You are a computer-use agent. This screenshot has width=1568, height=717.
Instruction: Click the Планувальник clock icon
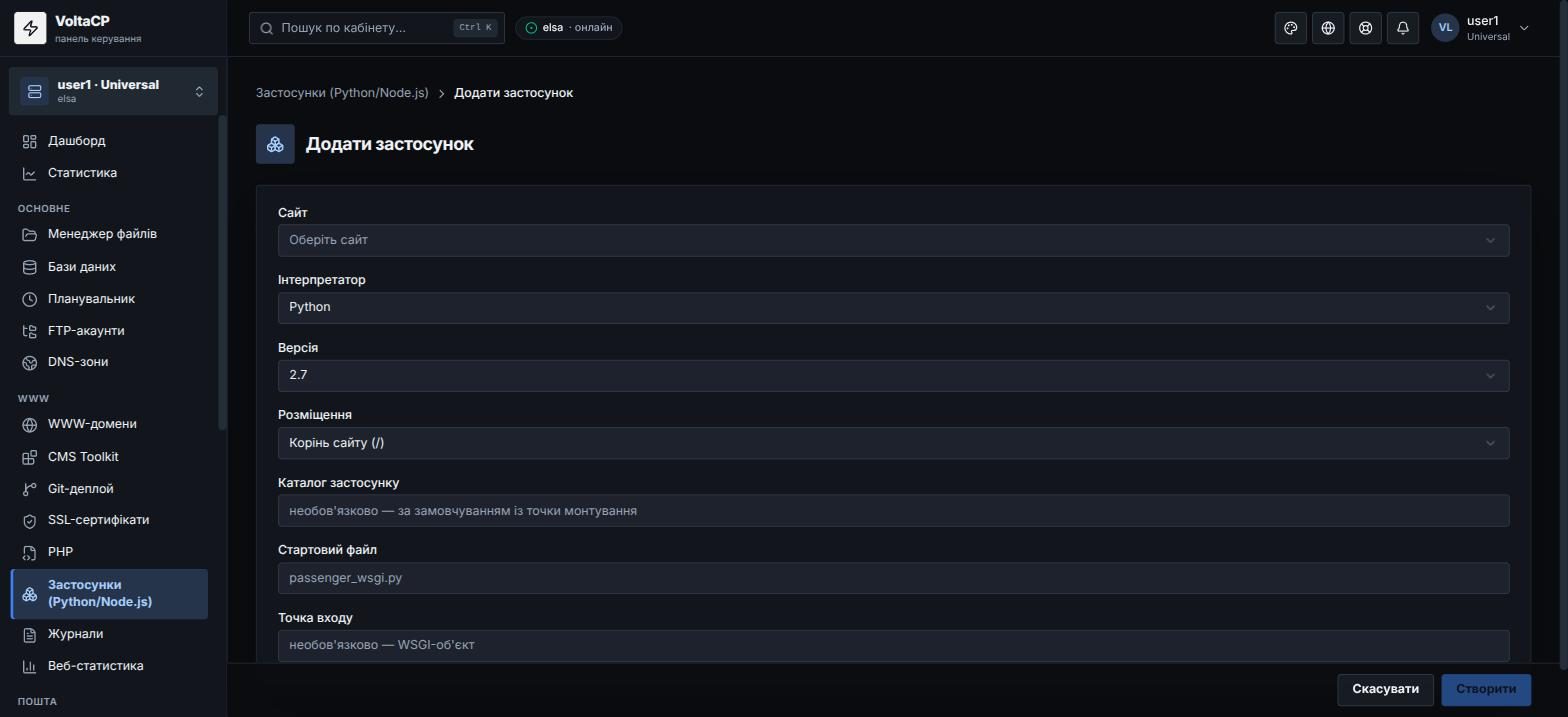tap(30, 299)
